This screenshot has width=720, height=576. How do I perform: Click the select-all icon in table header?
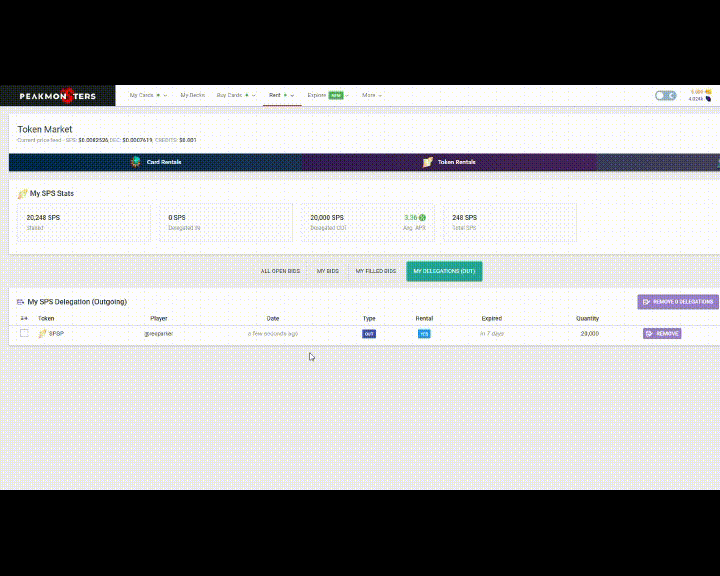[x=24, y=318]
